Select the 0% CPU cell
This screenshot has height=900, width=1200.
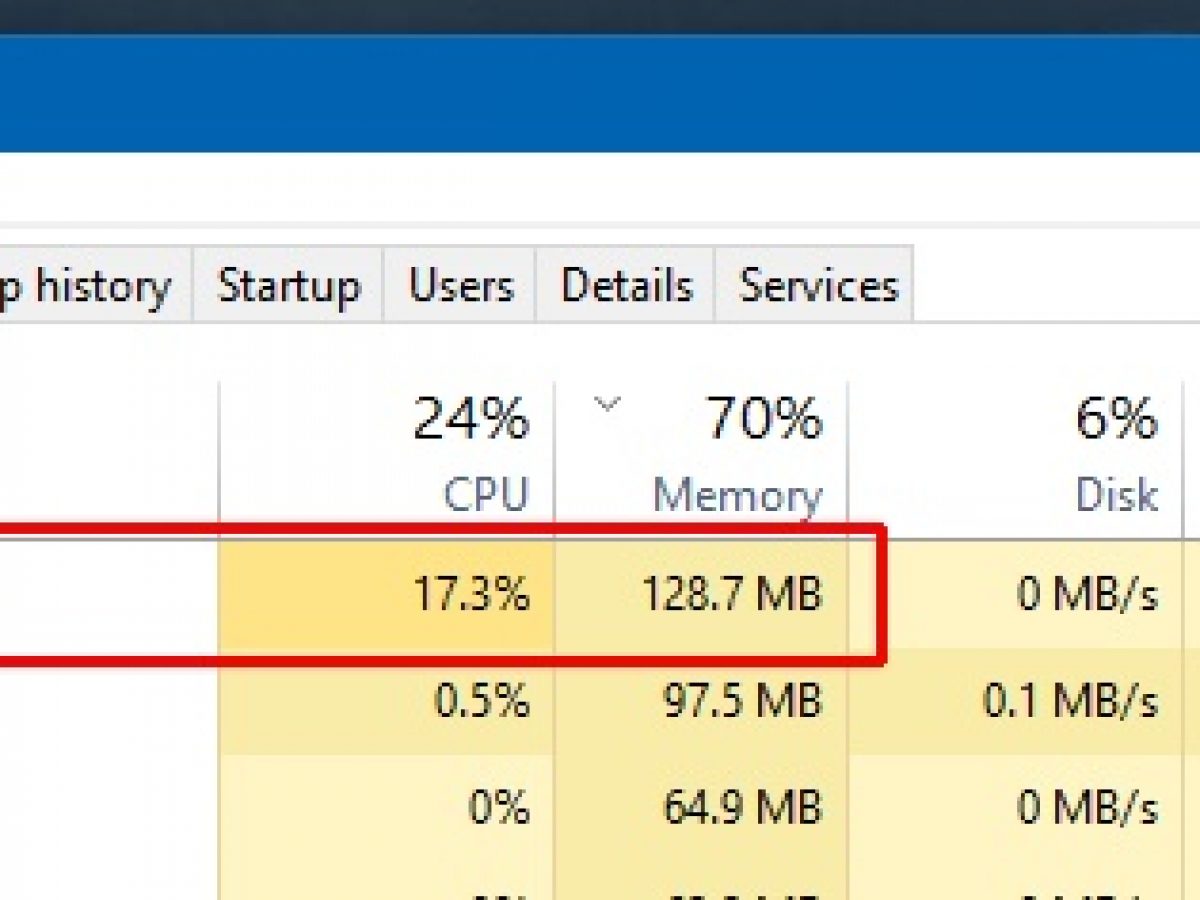[498, 807]
